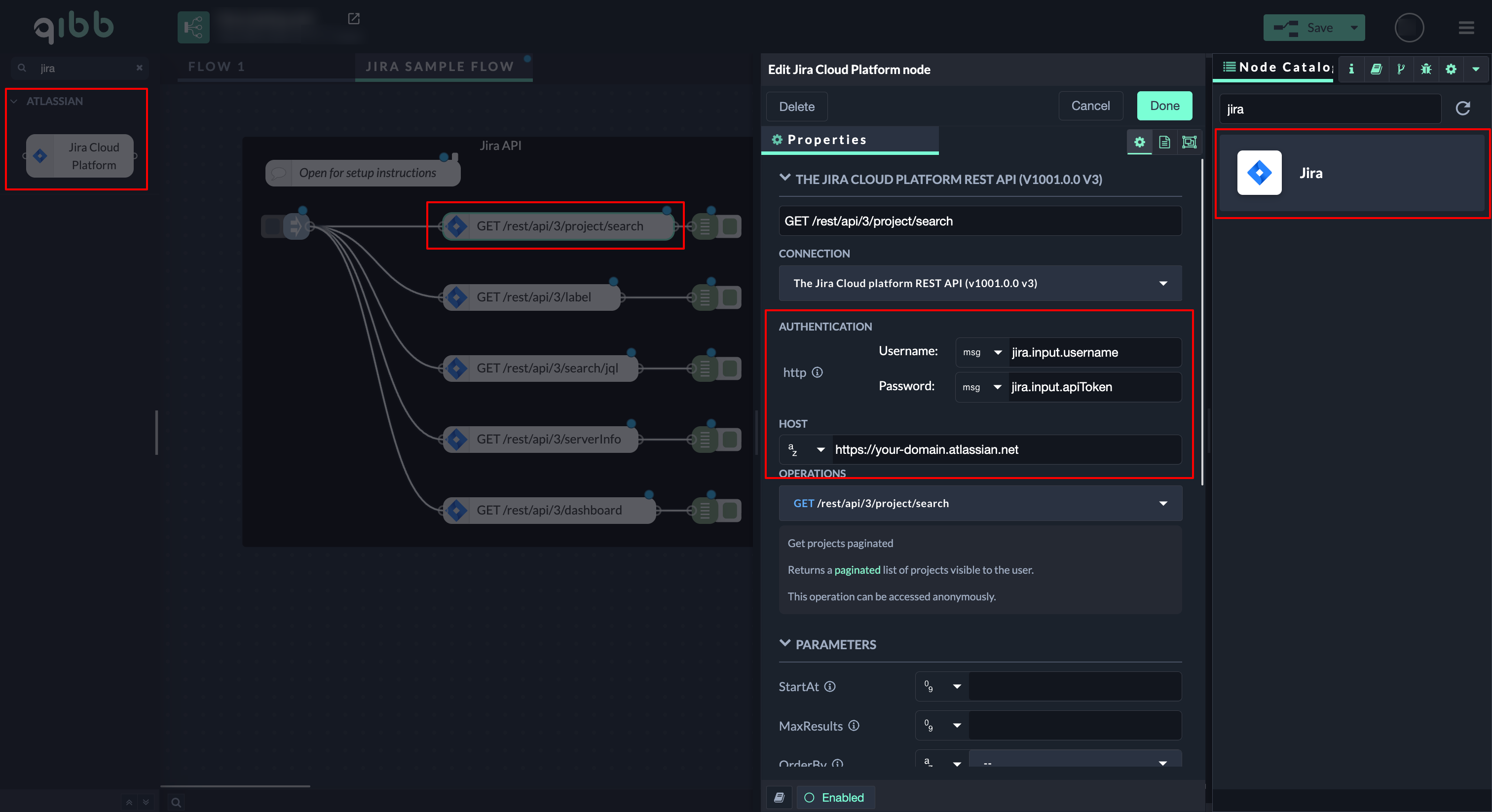Clear the jira palette filter
Viewport: 1492px width, 812px height.
[139, 68]
